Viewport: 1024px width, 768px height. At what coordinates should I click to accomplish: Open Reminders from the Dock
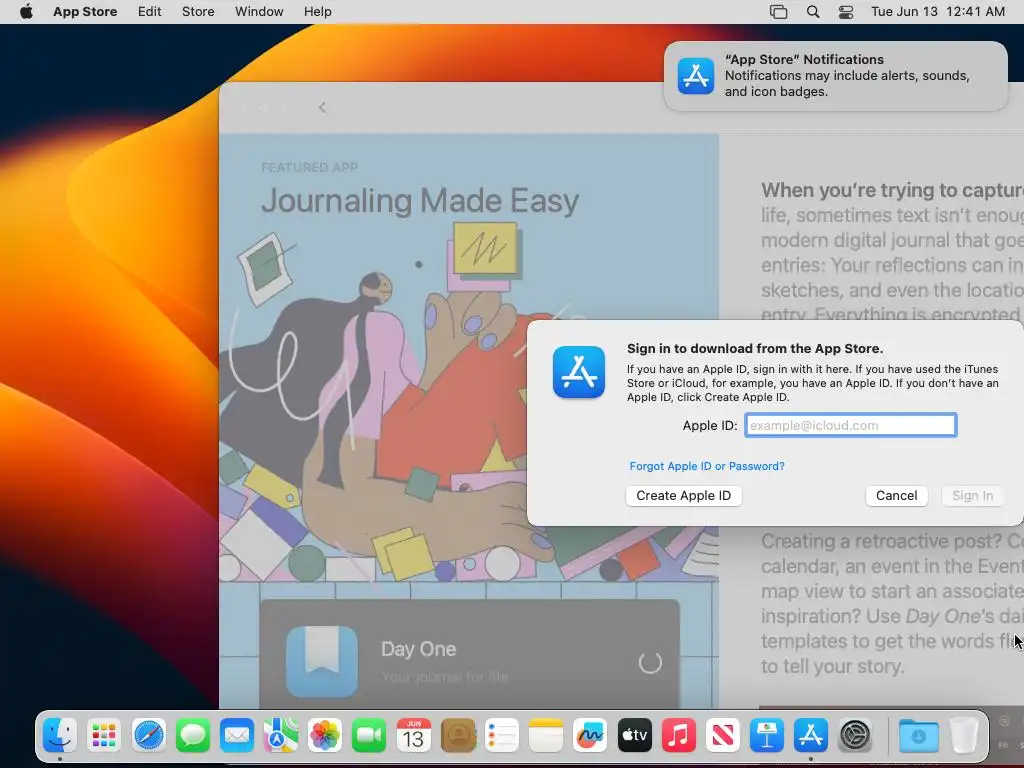click(502, 736)
